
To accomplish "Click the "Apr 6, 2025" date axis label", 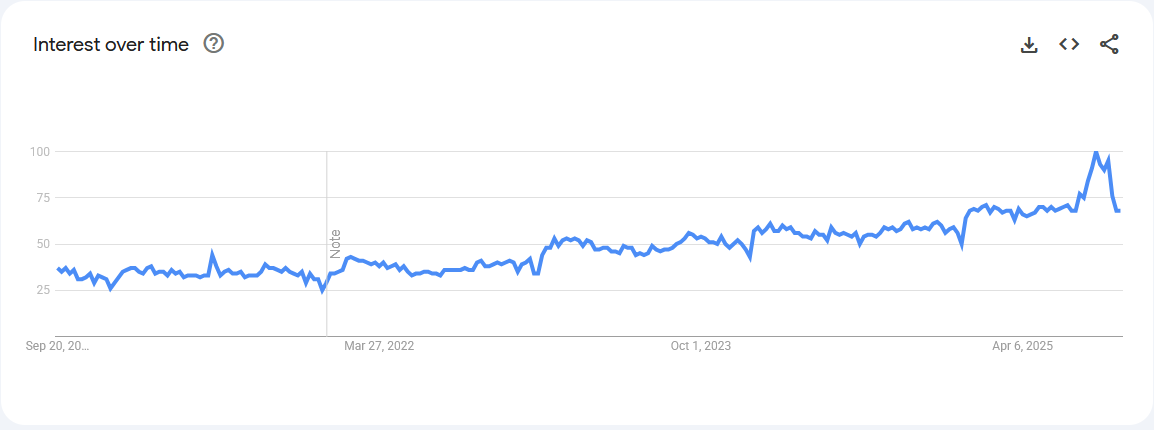I will click(1022, 347).
